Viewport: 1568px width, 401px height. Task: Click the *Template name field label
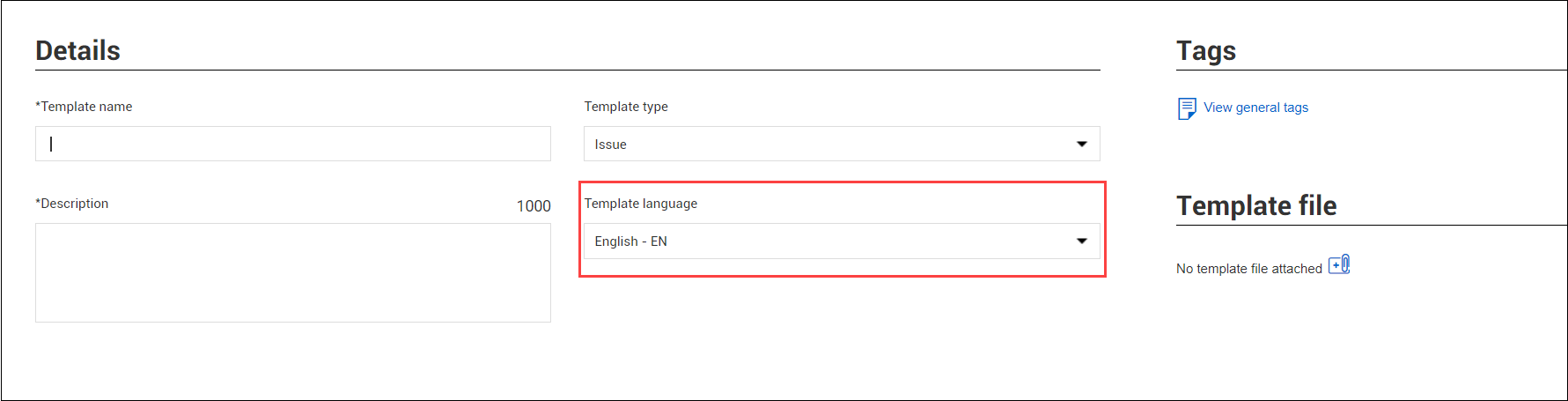pos(84,107)
